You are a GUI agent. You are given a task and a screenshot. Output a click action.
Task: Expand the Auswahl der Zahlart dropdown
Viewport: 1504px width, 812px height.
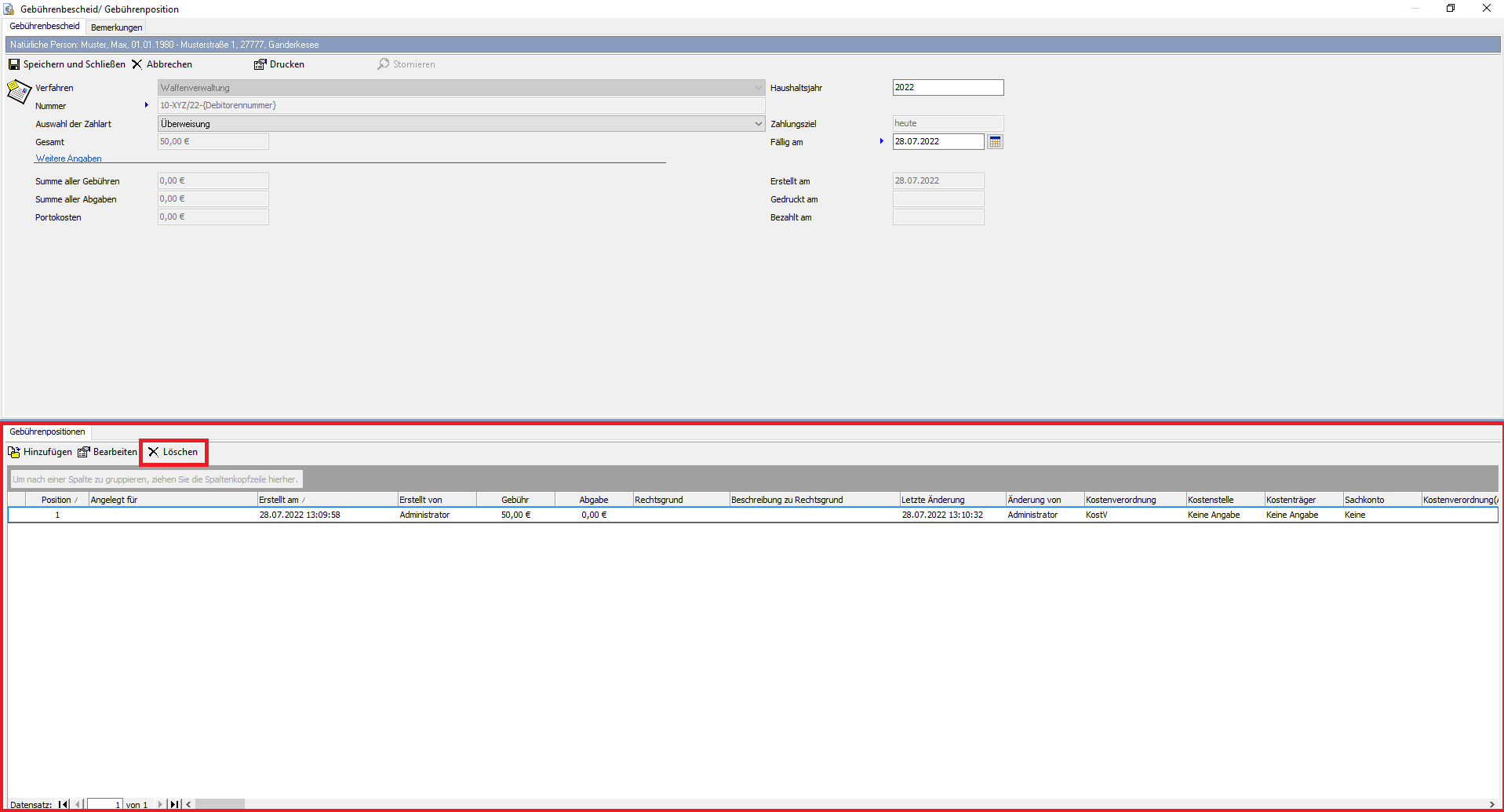click(758, 124)
